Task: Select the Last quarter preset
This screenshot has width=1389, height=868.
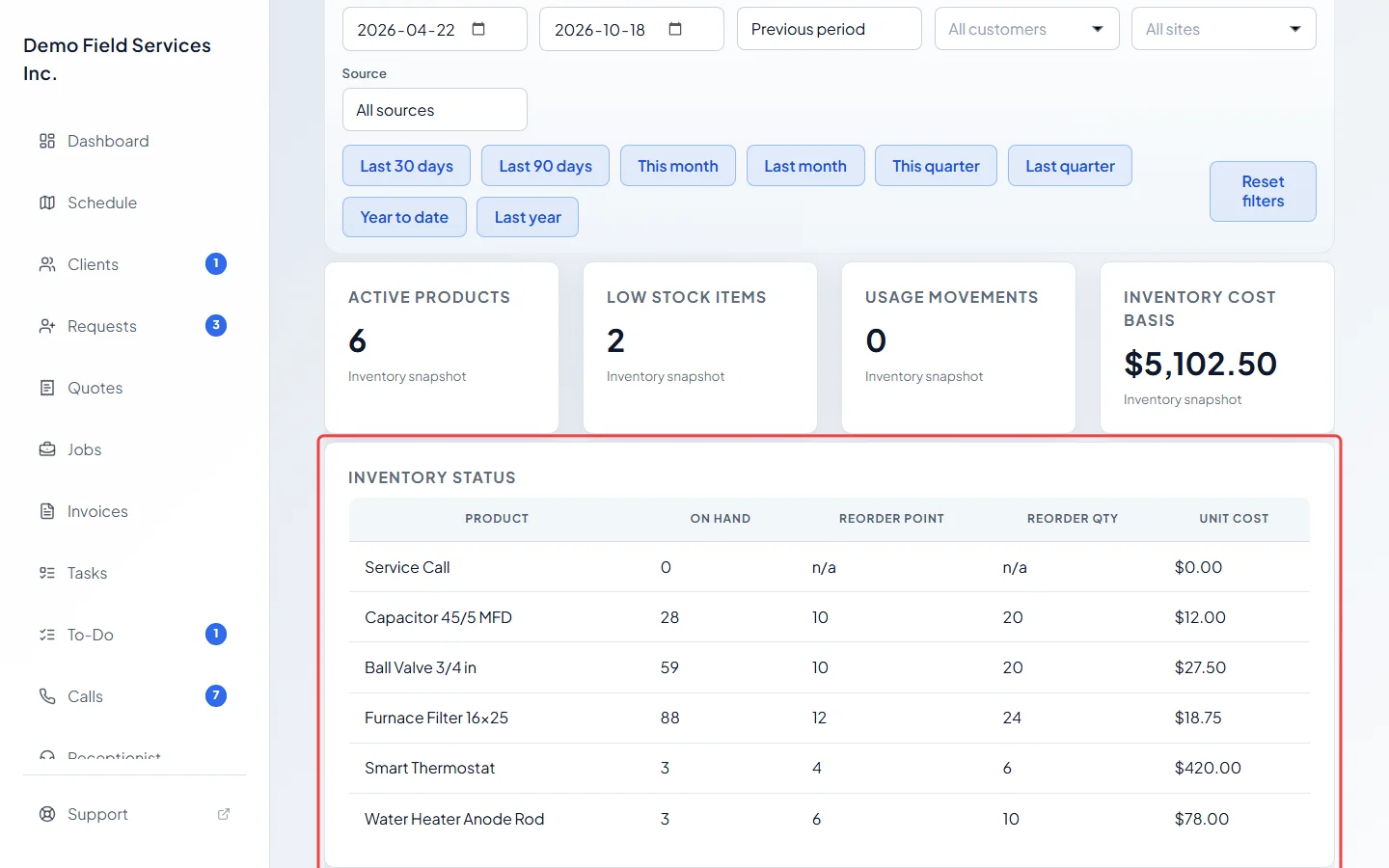Action: click(1070, 166)
